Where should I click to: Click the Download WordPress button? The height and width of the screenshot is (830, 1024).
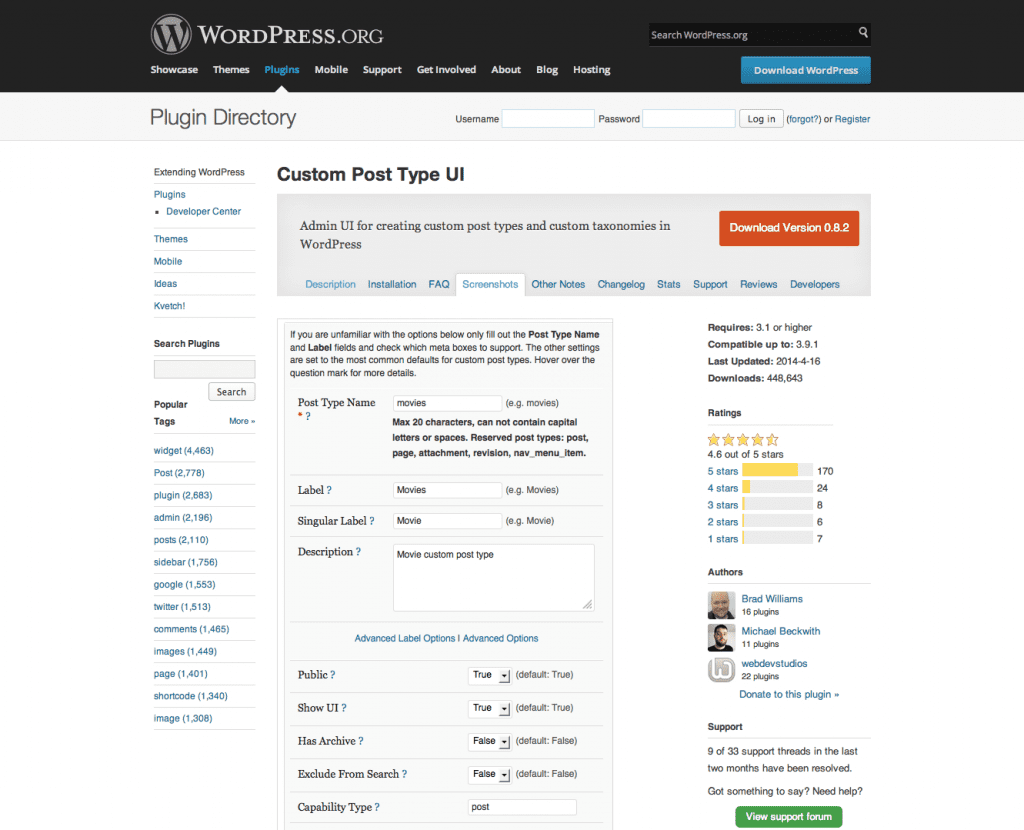[805, 70]
